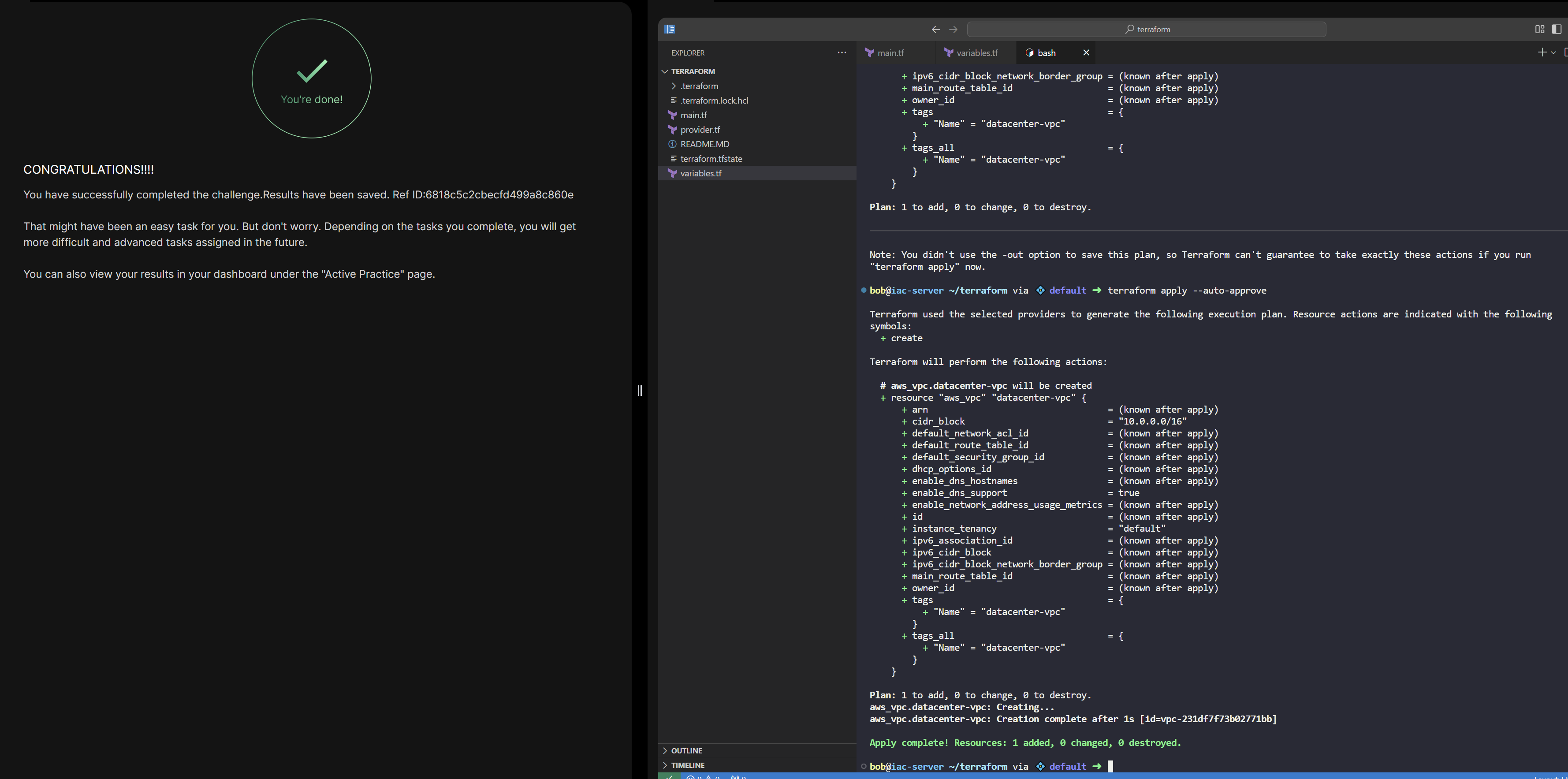This screenshot has height=779, width=1568.
Task: Click the panel divider handle
Action: click(x=639, y=390)
